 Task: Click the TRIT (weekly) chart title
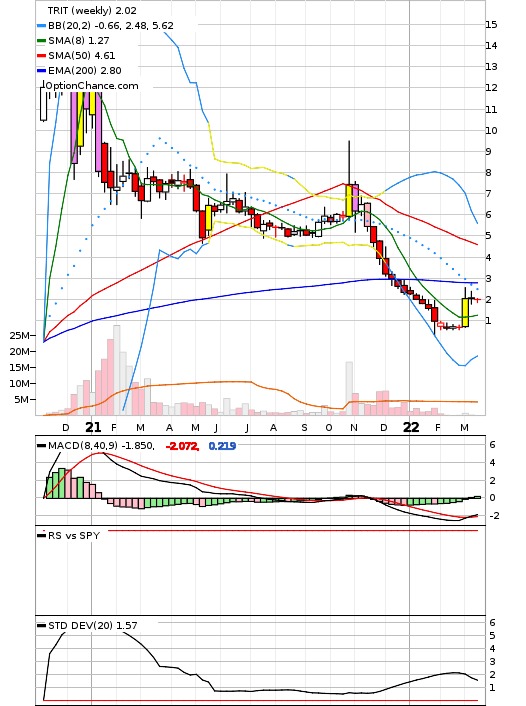tap(92, 10)
